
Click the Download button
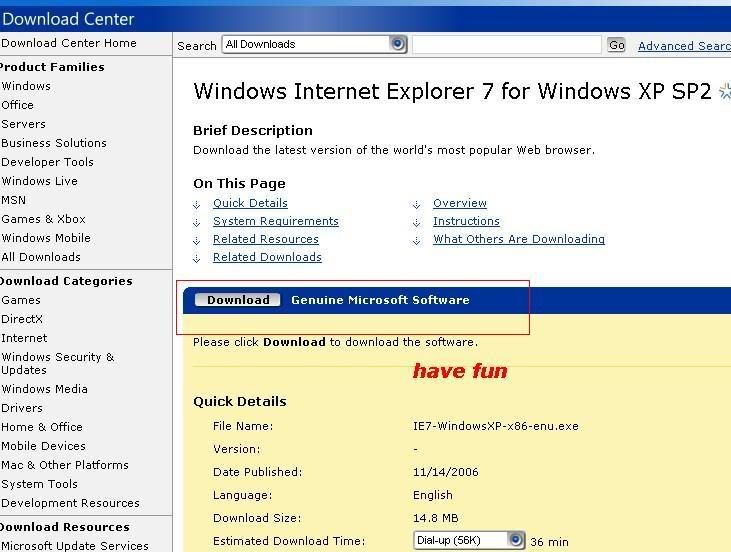[x=238, y=300]
